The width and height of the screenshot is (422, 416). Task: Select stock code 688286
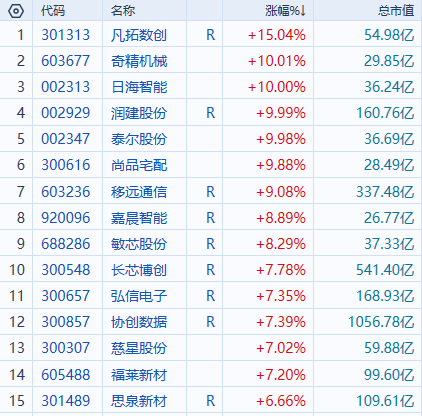[66, 244]
